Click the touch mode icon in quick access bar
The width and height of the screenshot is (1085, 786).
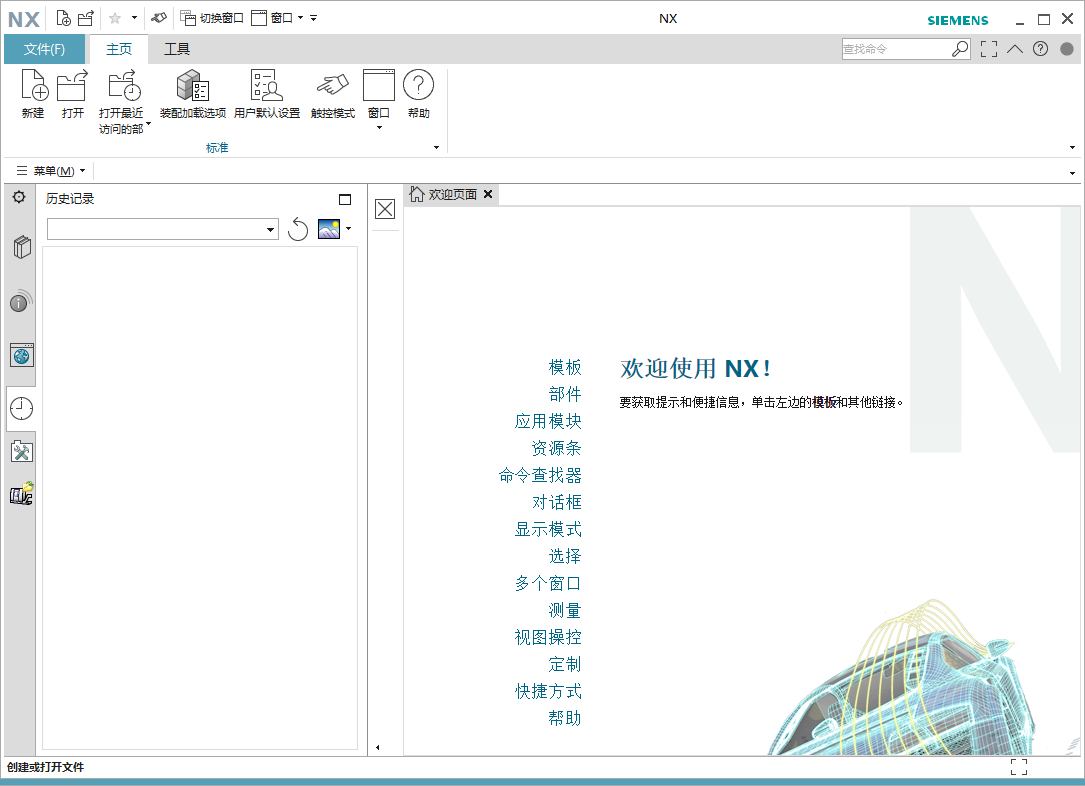[x=159, y=18]
